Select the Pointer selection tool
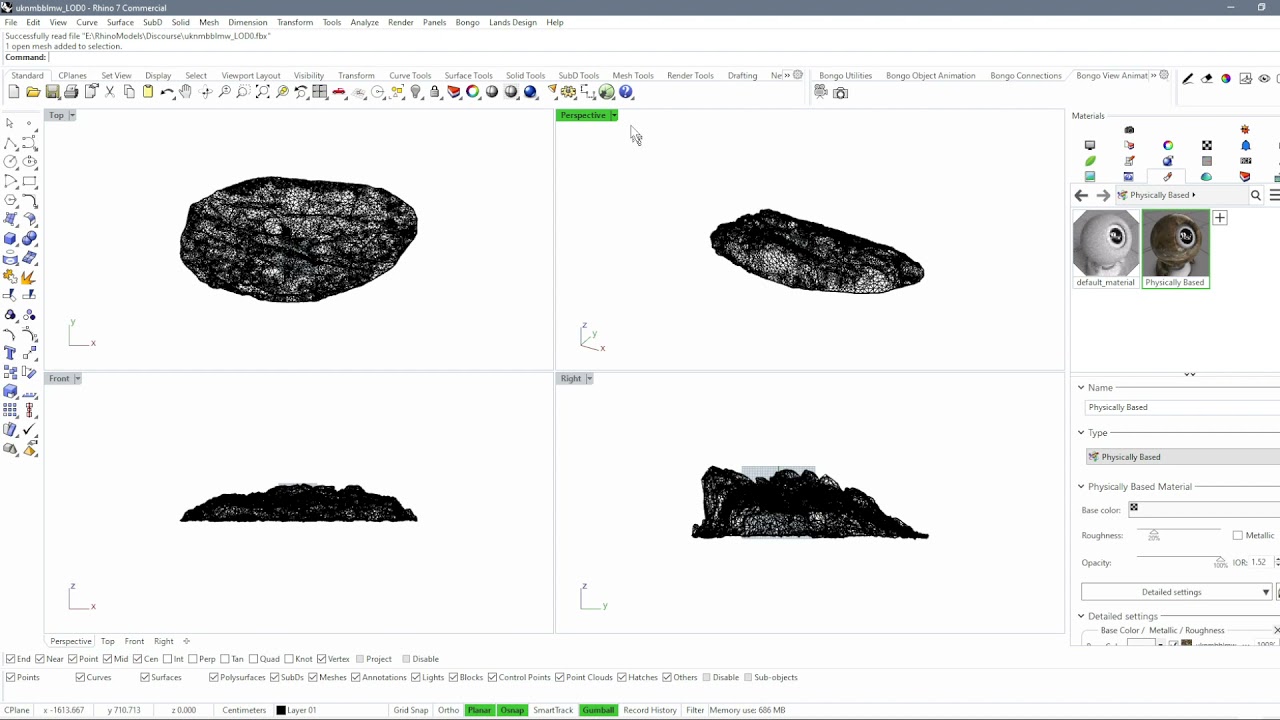The image size is (1280, 720). 12,123
